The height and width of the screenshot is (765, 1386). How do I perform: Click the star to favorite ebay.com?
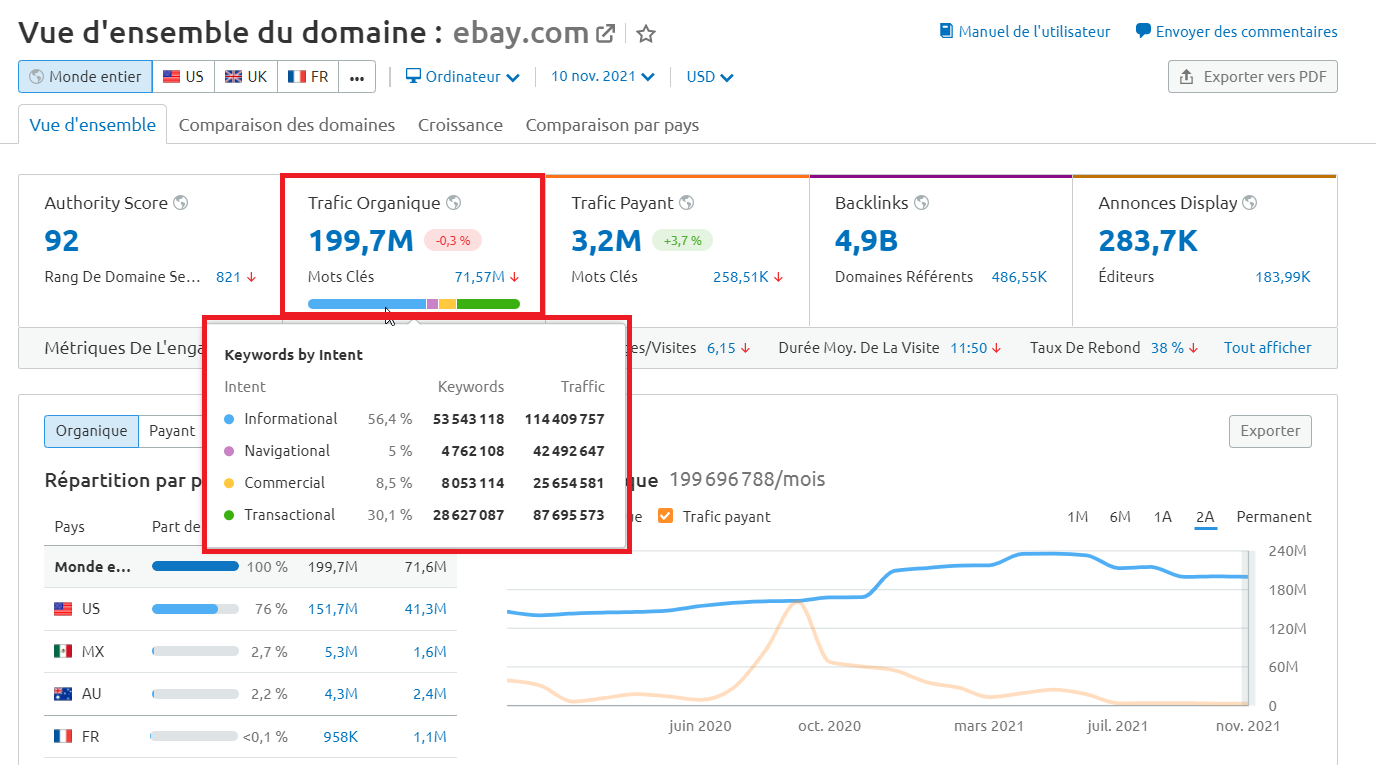[645, 33]
